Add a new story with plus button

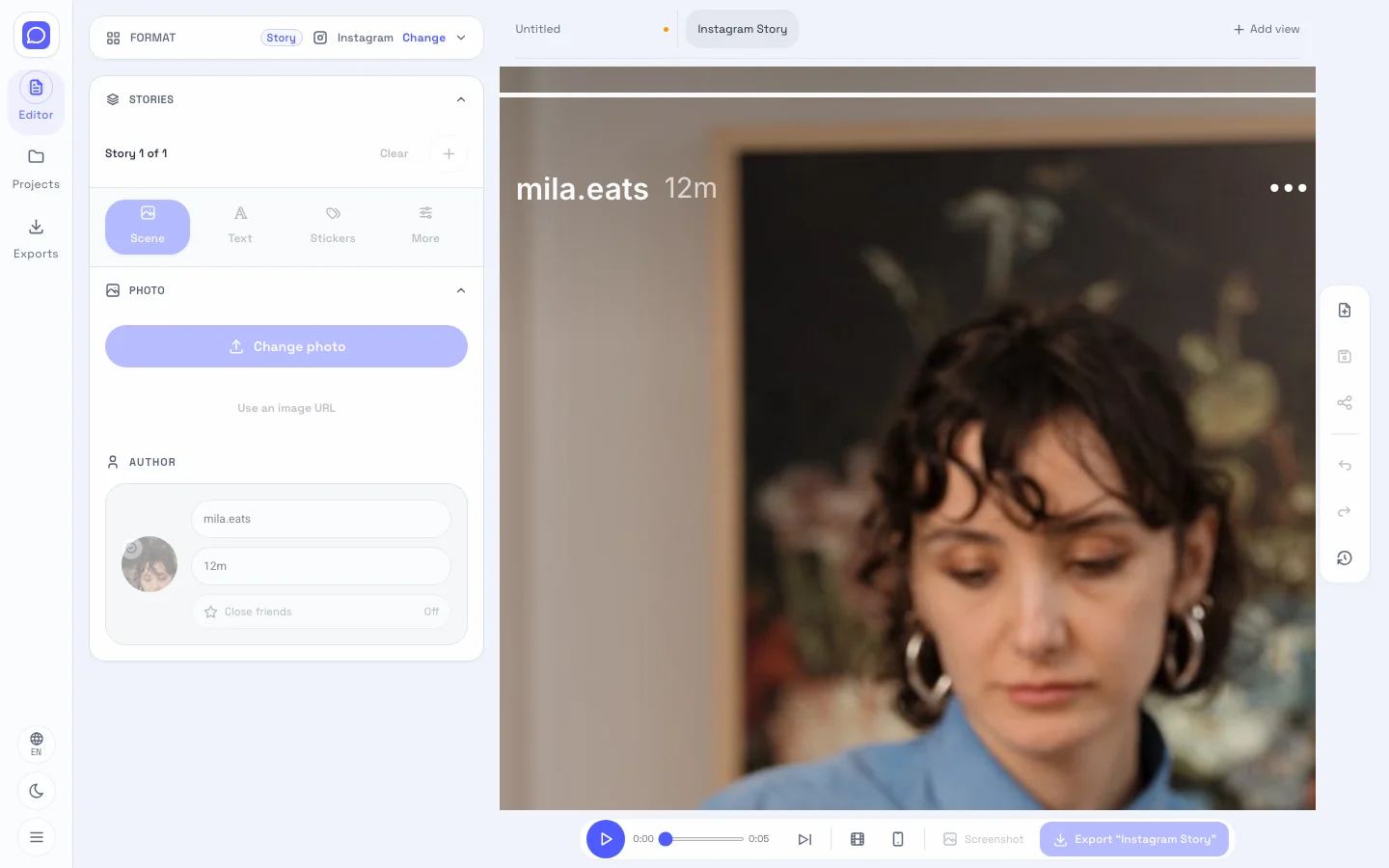[x=449, y=153]
